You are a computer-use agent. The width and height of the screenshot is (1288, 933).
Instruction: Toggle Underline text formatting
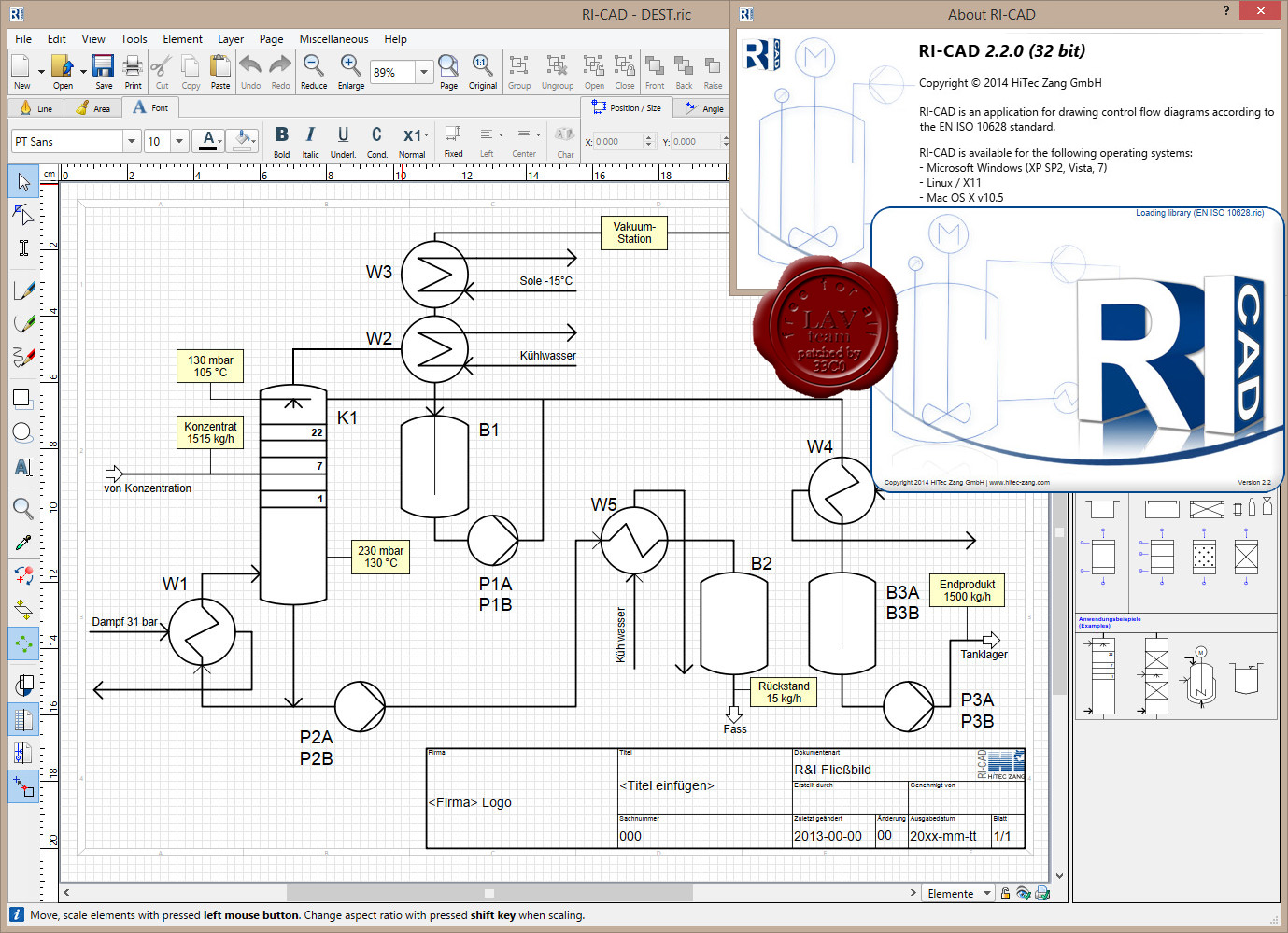click(x=343, y=141)
